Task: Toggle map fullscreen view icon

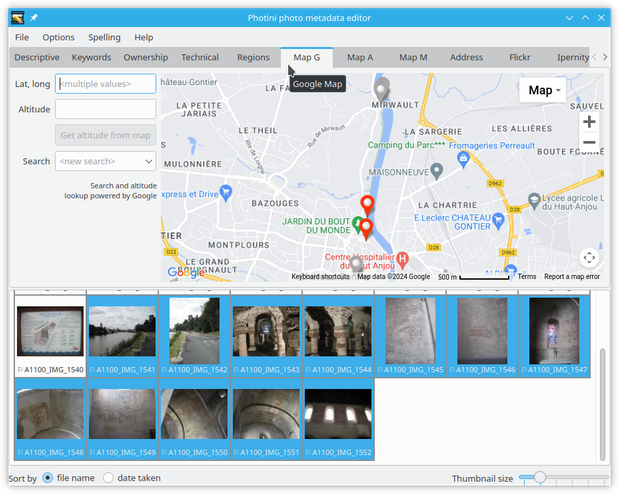Action: (589, 257)
